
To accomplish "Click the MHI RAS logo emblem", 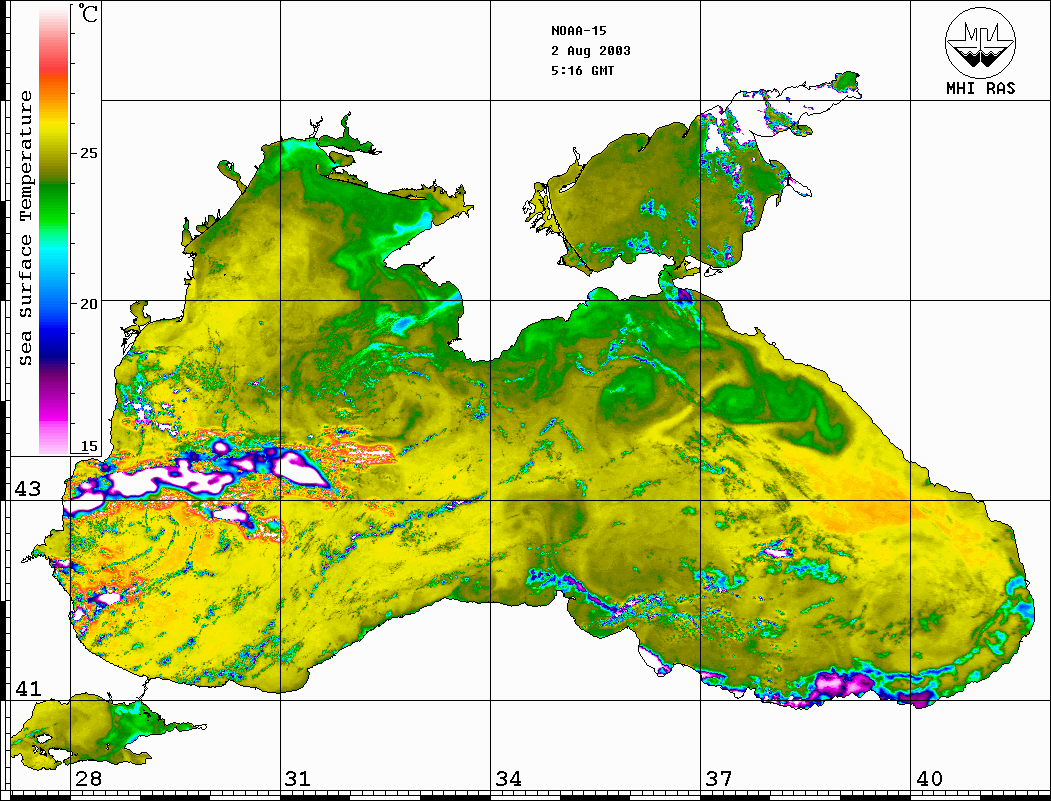I will 980,43.
